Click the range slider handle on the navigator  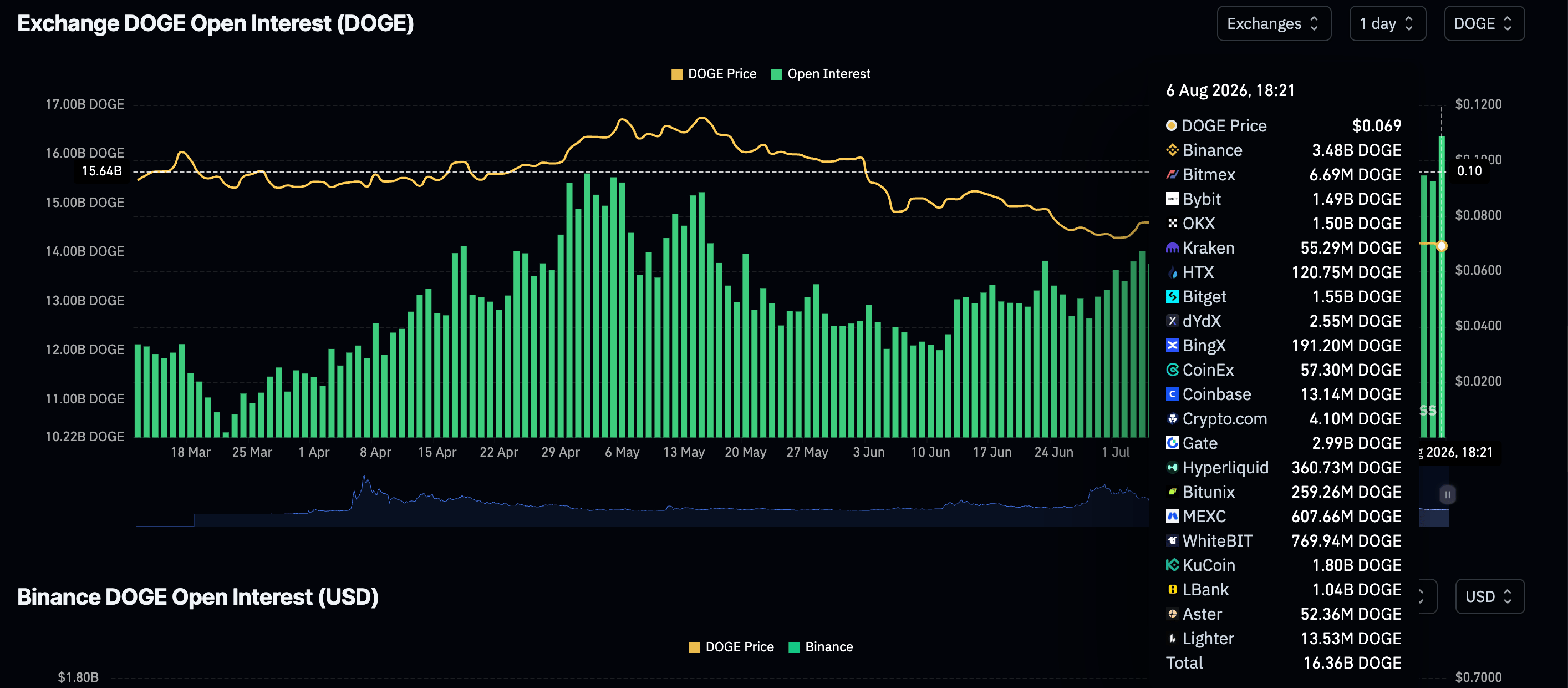click(1448, 494)
